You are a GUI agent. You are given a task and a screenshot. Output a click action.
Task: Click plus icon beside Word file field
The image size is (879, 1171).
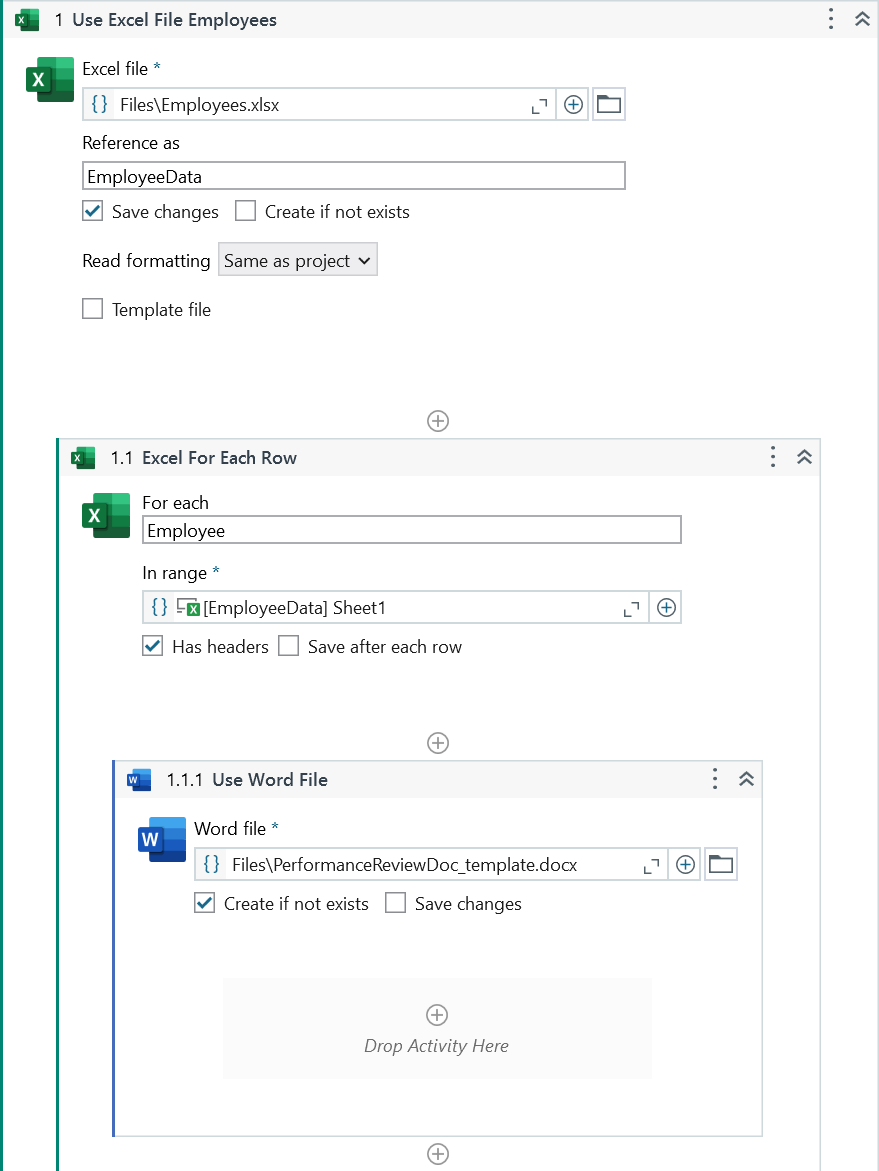pyautogui.click(x=685, y=864)
